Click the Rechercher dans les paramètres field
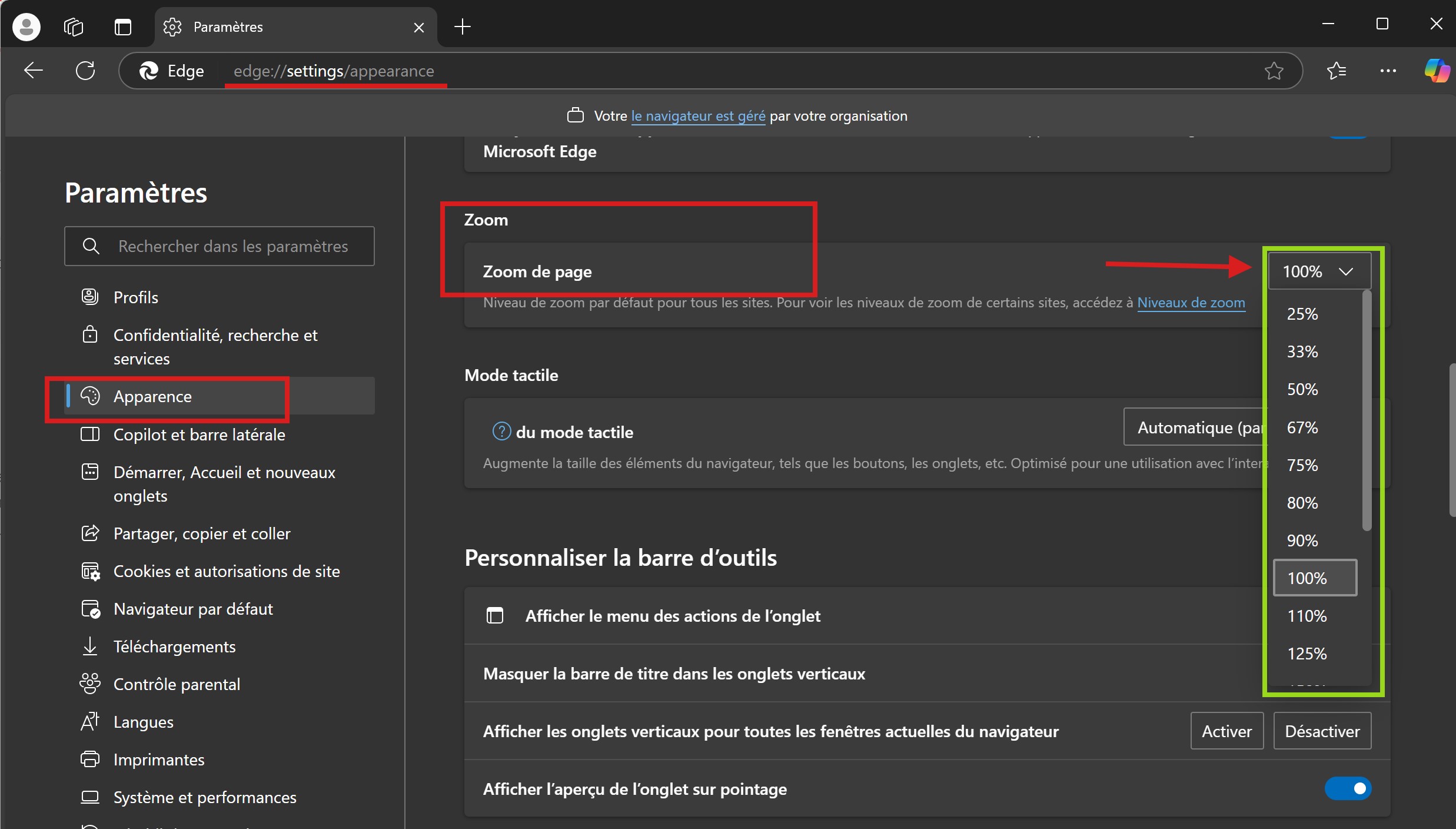 coord(233,246)
